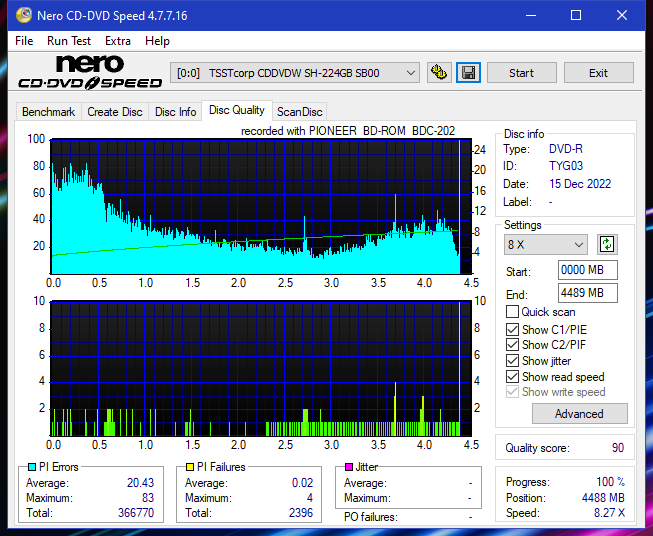
Task: Close the Nero CD-DVD Speed window
Action: point(622,15)
